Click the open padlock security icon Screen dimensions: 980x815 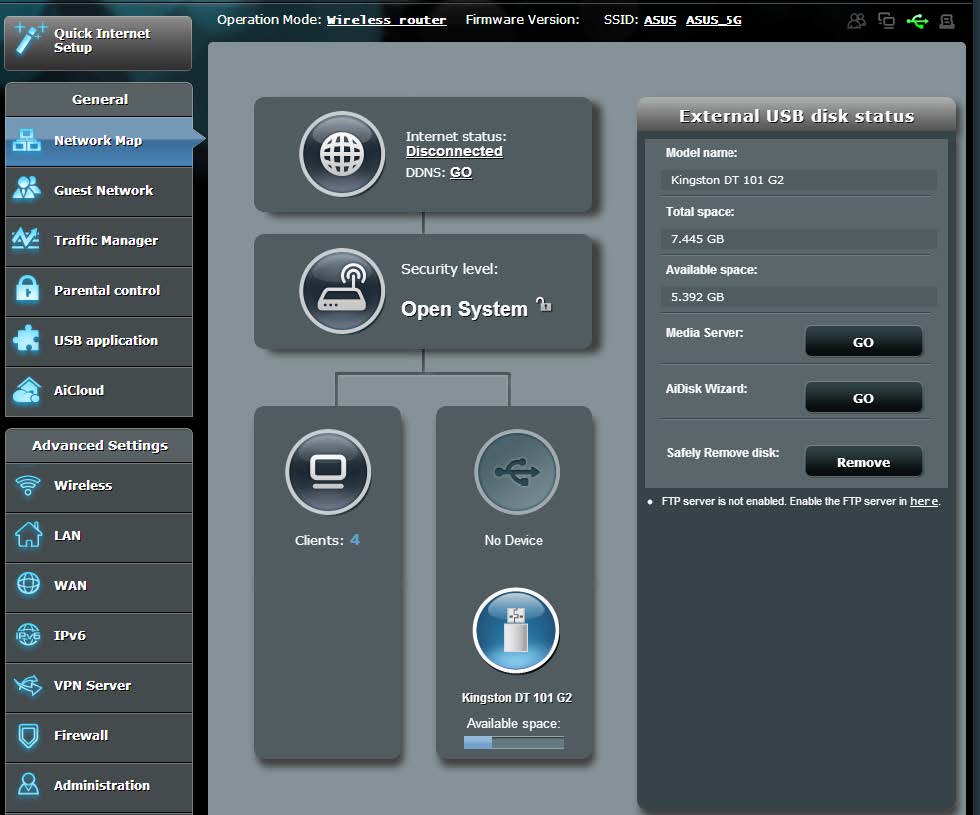tap(544, 305)
